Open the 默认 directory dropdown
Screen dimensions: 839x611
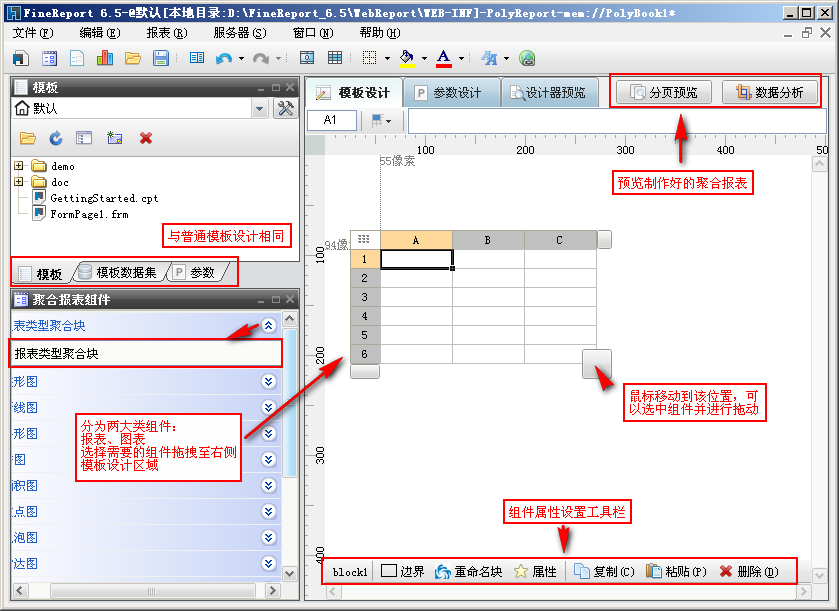[260, 109]
